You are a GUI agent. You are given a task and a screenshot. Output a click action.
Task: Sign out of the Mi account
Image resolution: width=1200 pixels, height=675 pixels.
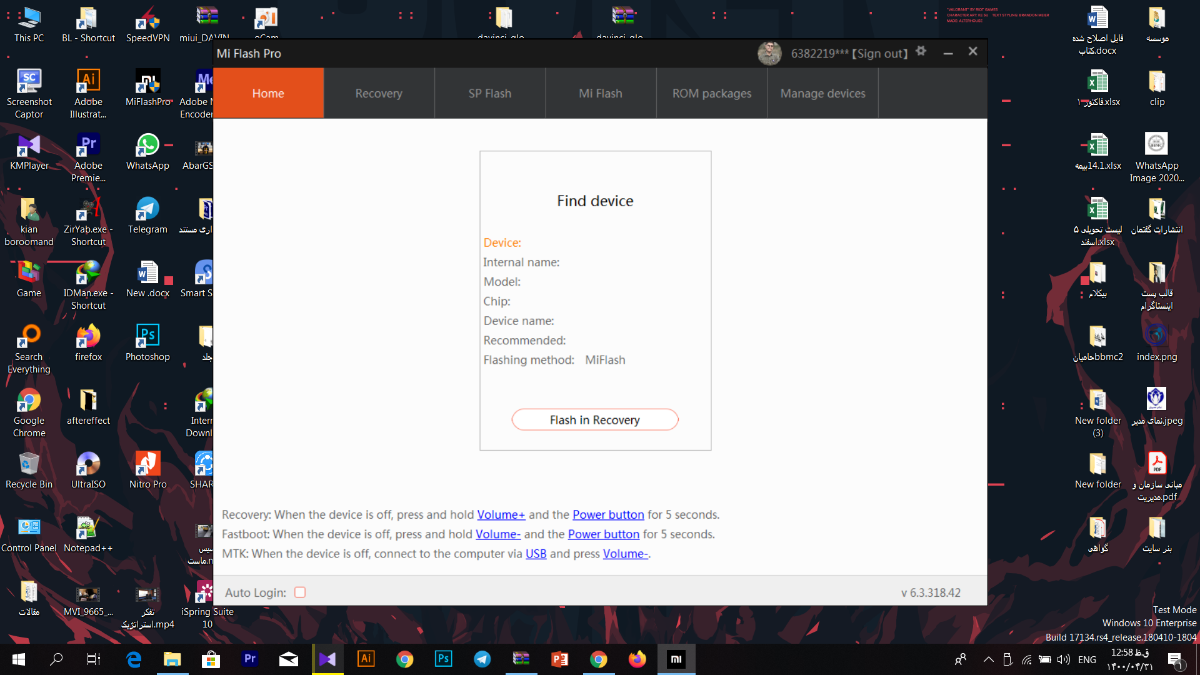[x=880, y=53]
